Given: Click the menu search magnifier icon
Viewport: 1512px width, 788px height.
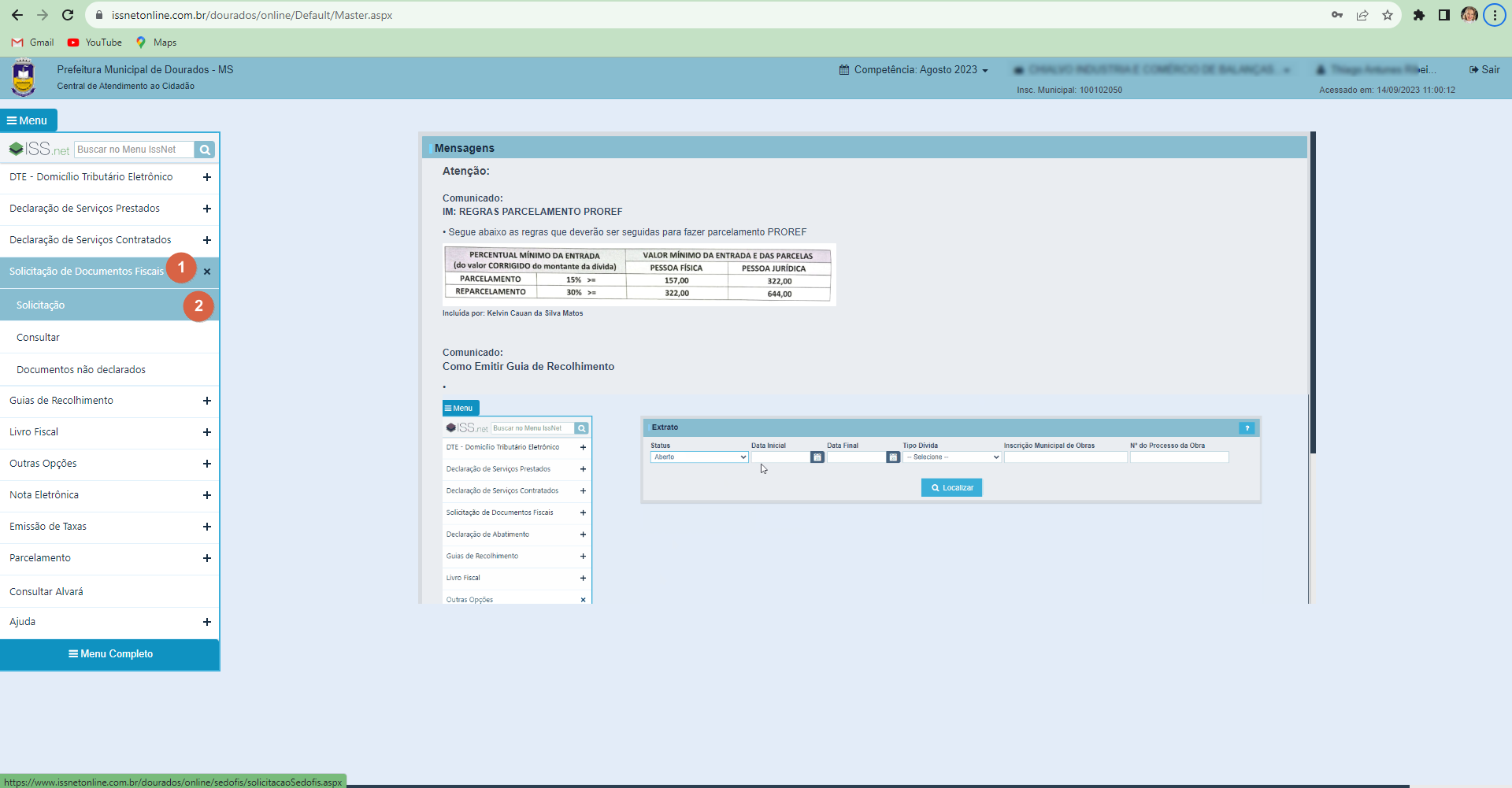Looking at the screenshot, I should tap(205, 150).
